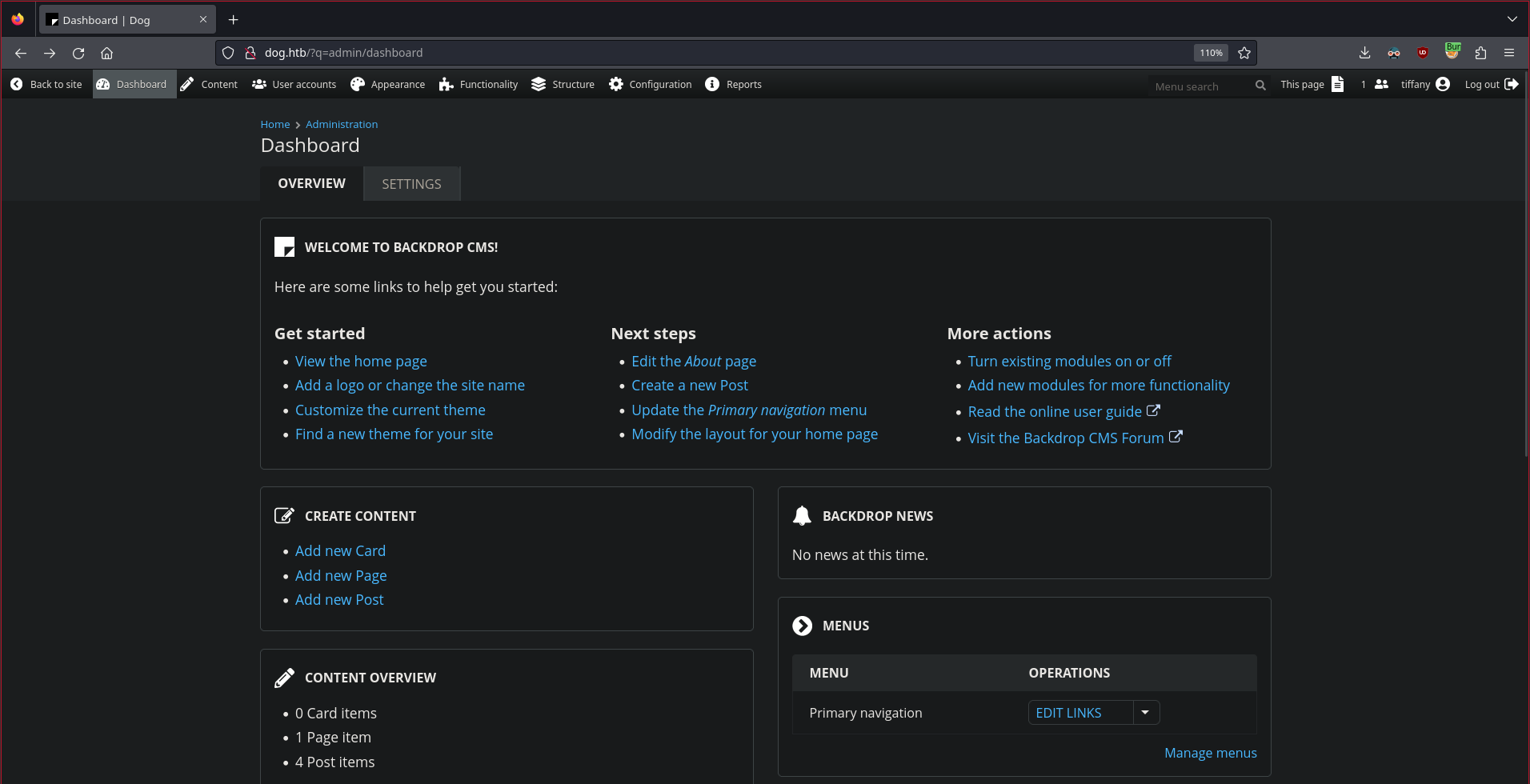This screenshot has width=1530, height=784.
Task: Open Customize the current theme link
Action: (x=391, y=410)
